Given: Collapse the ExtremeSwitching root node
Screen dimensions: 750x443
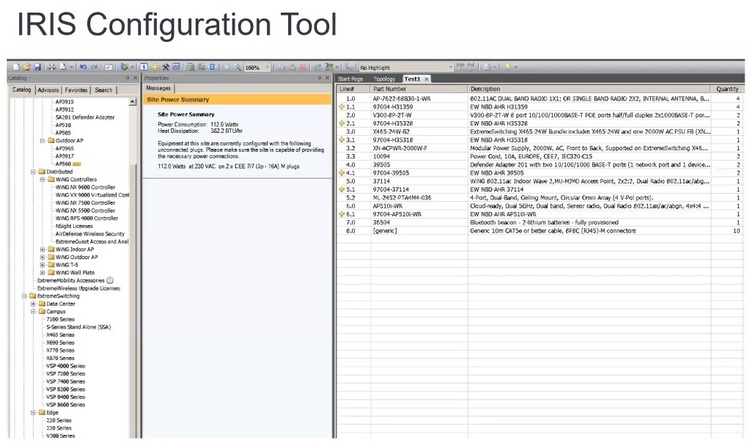Looking at the screenshot, I should click(x=24, y=296).
